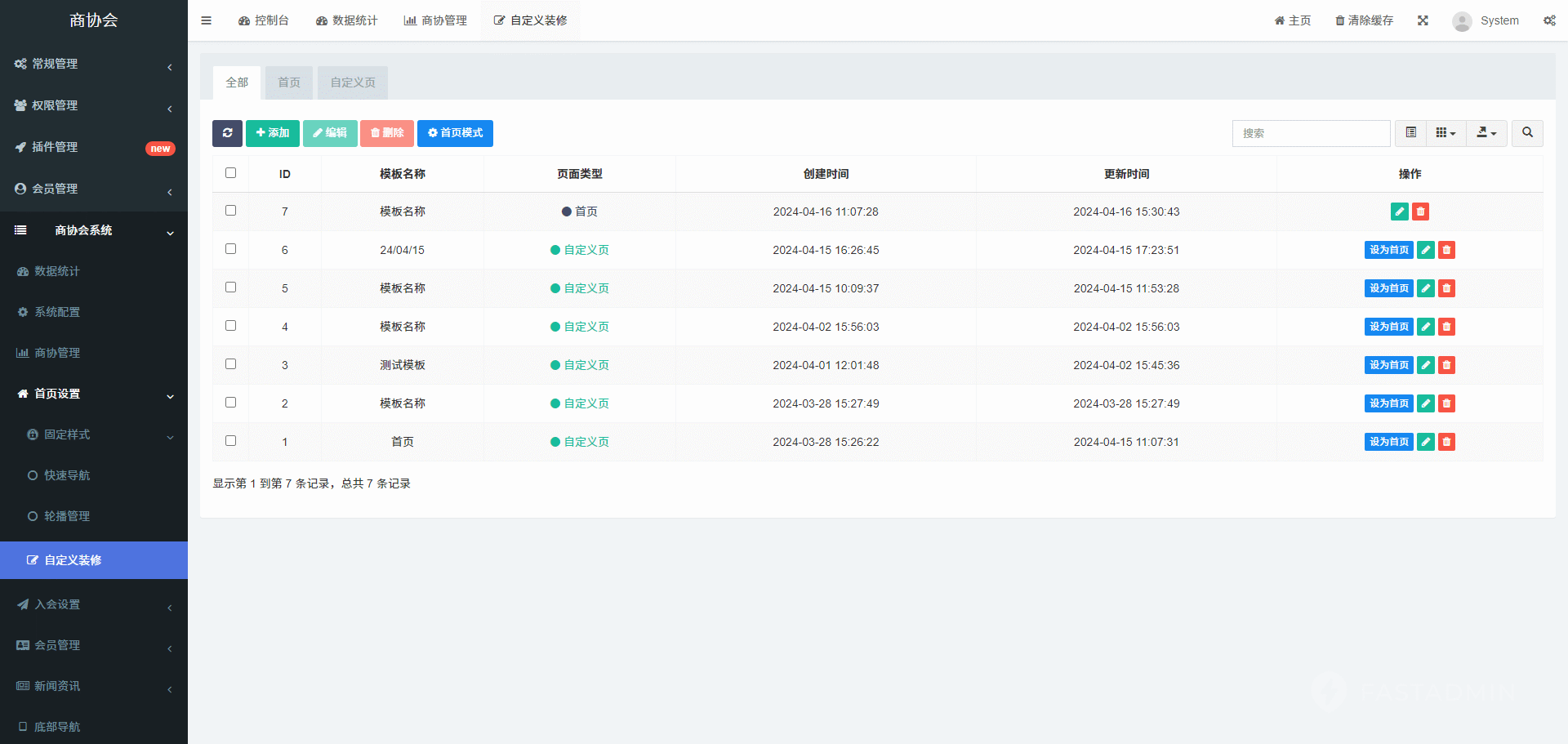Expand the 常规管理 sidebar menu
Screen dimensions: 1568x744
tap(93, 64)
